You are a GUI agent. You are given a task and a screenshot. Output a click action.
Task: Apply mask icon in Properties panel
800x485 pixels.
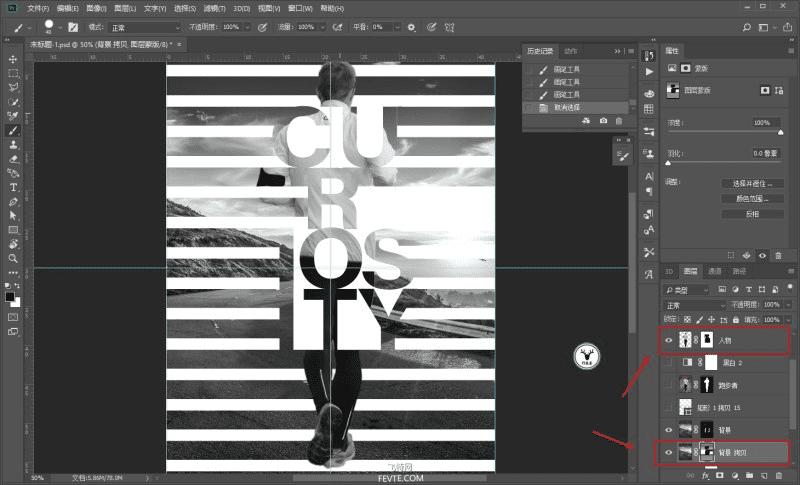coord(746,256)
